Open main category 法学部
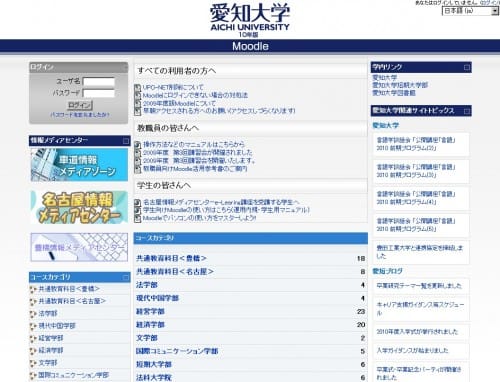The width and height of the screenshot is (500, 382). [x=147, y=285]
